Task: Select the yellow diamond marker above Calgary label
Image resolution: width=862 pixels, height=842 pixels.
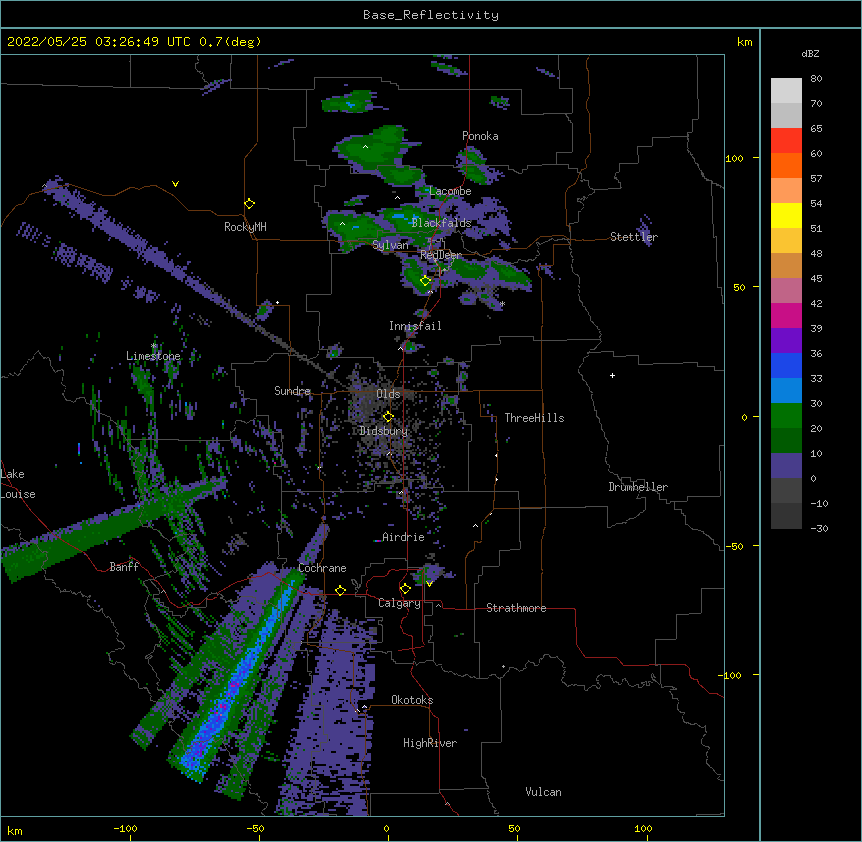Action: coord(405,589)
